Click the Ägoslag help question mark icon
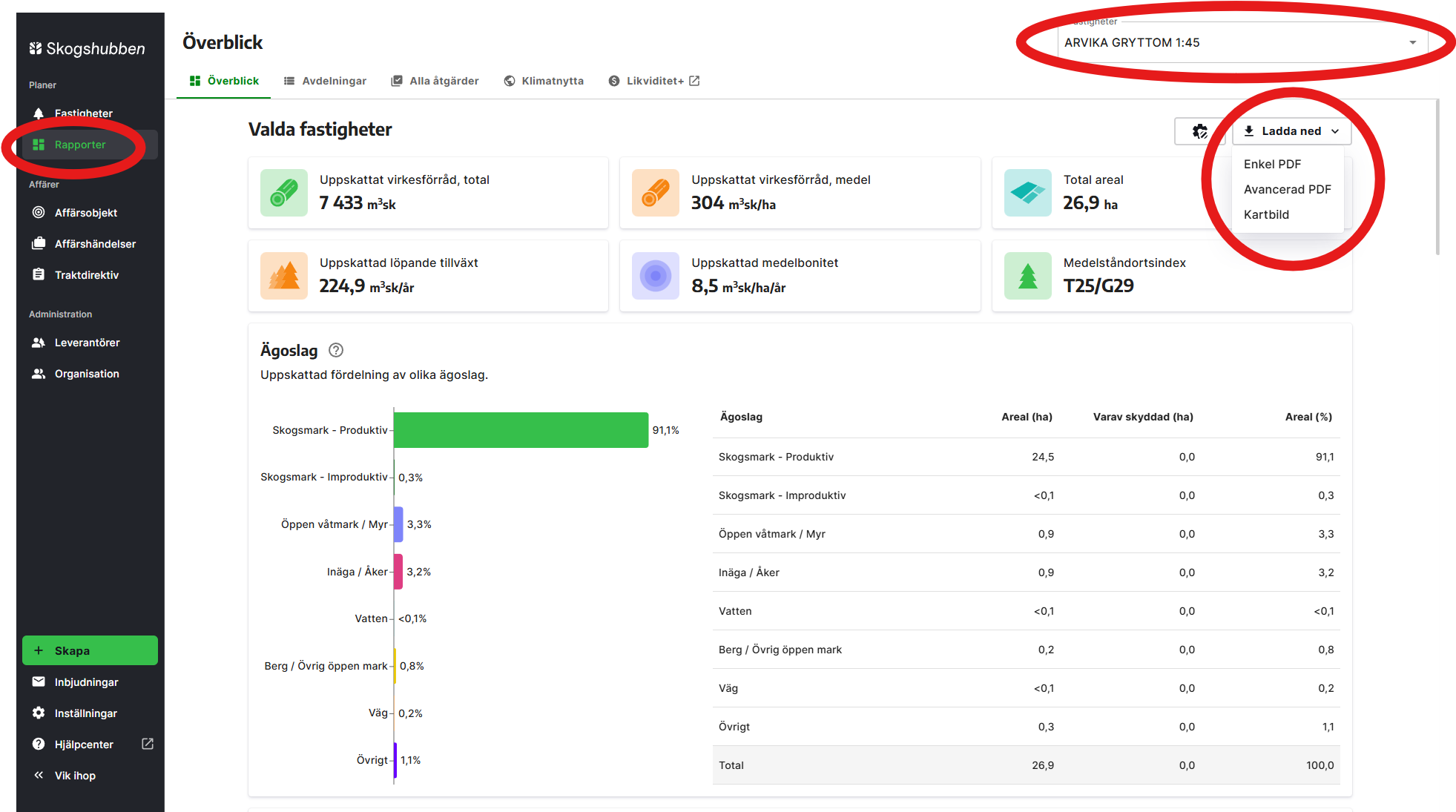Screen dimensions: 1456x812 point(336,350)
